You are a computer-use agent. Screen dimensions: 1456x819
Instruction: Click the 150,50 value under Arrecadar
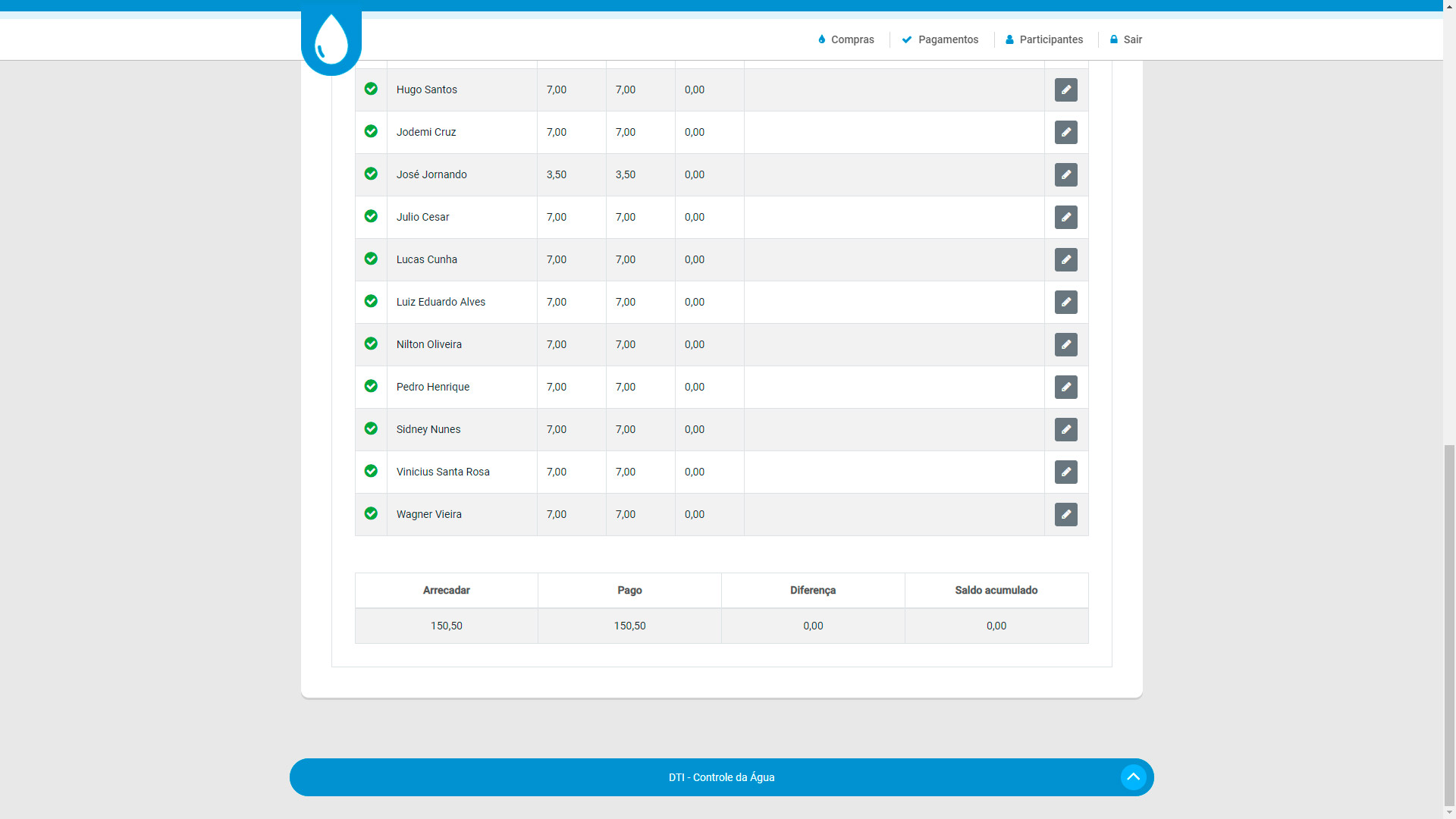[x=447, y=626]
